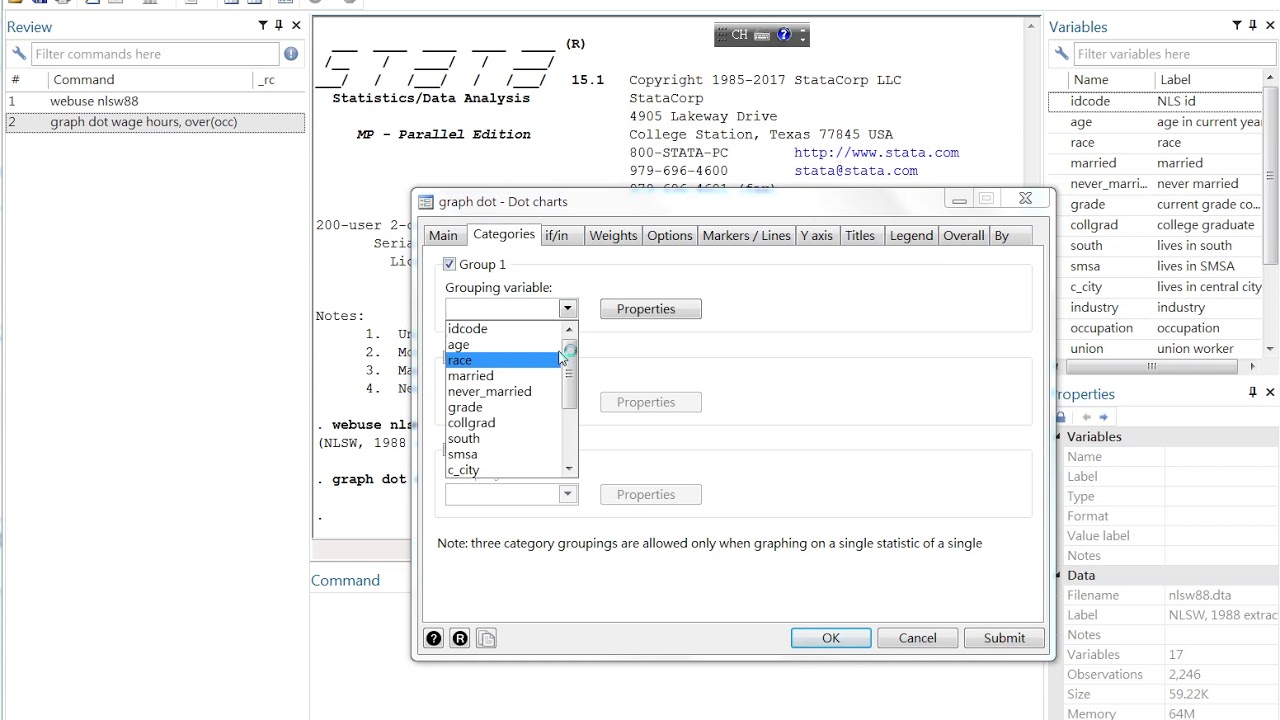The image size is (1280, 720).
Task: Close the Variables panel
Action: 1270,26
